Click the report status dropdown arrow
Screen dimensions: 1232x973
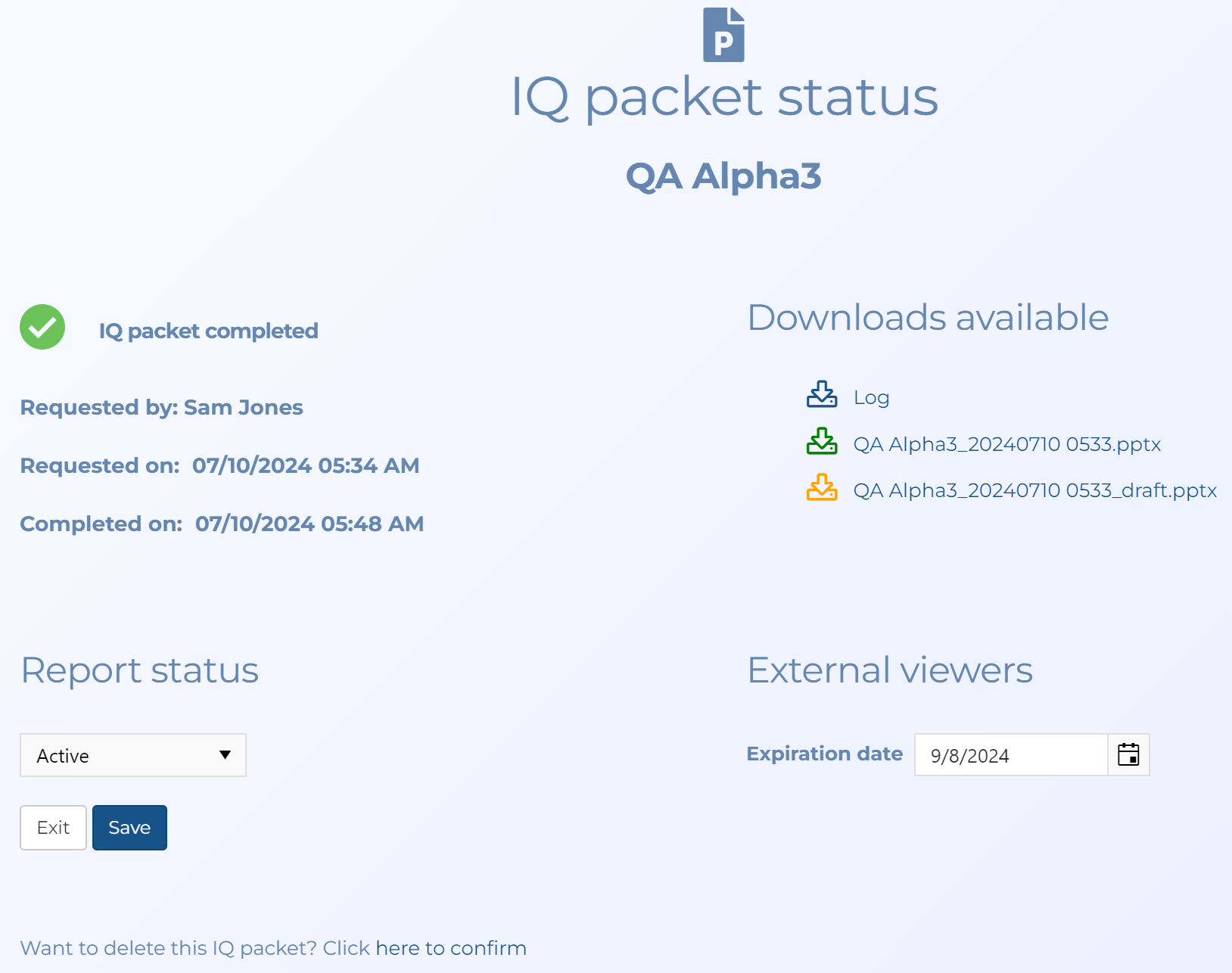tap(225, 755)
